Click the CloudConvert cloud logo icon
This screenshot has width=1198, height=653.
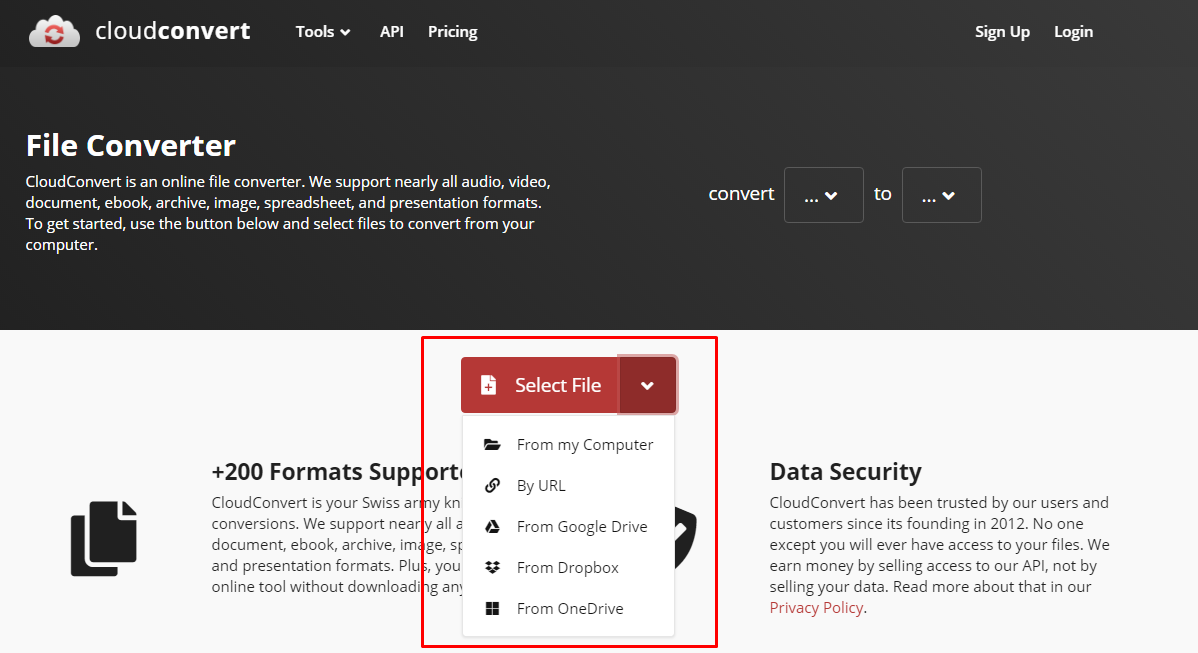pos(54,31)
